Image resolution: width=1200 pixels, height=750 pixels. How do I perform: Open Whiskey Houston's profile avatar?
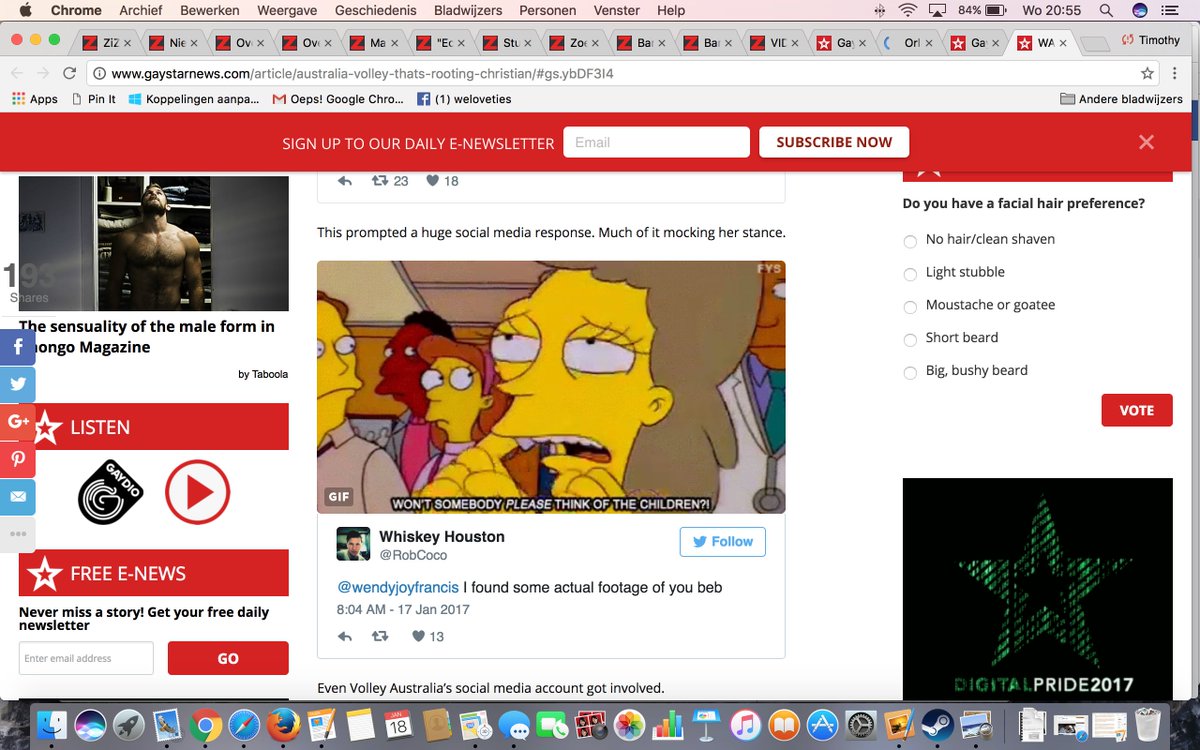pos(353,544)
